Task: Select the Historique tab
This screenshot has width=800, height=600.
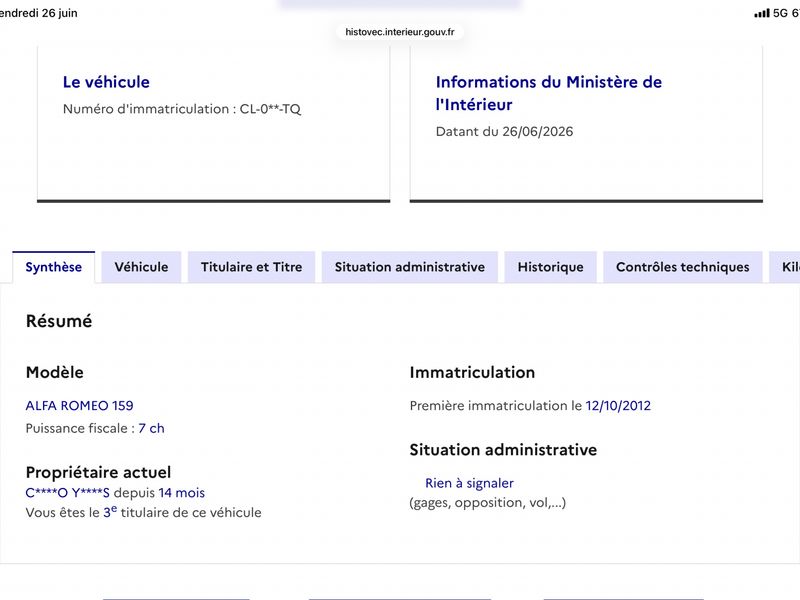Action: (x=551, y=267)
